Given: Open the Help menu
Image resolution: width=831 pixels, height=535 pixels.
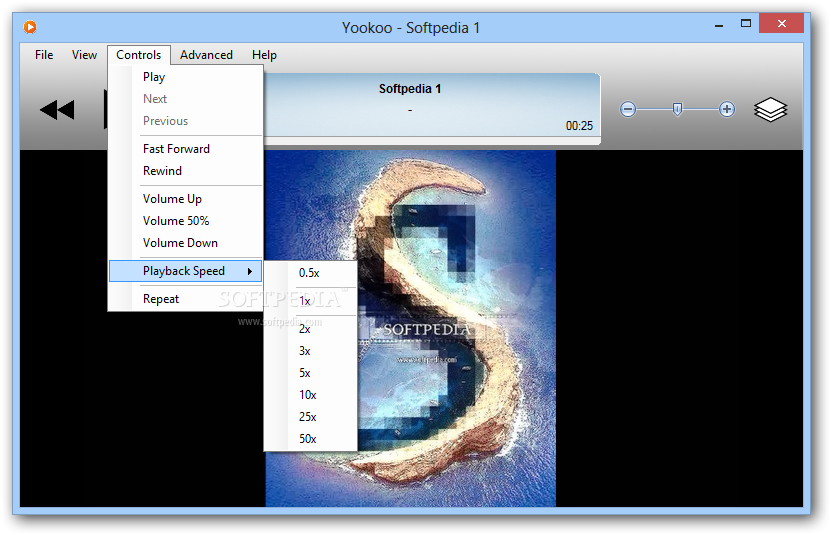Looking at the screenshot, I should 264,55.
